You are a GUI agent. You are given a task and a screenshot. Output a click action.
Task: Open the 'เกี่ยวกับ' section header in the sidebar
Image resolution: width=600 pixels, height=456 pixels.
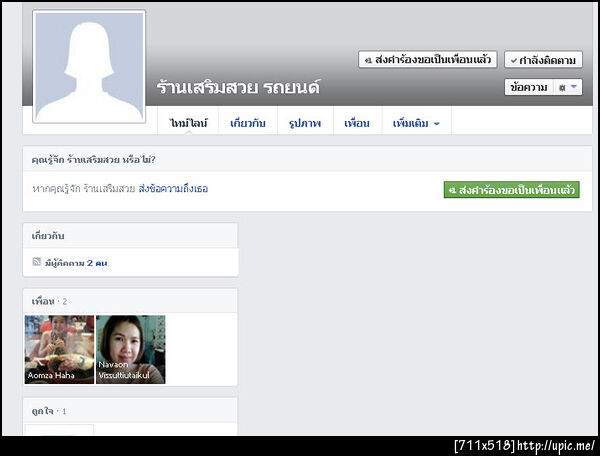click(x=48, y=236)
